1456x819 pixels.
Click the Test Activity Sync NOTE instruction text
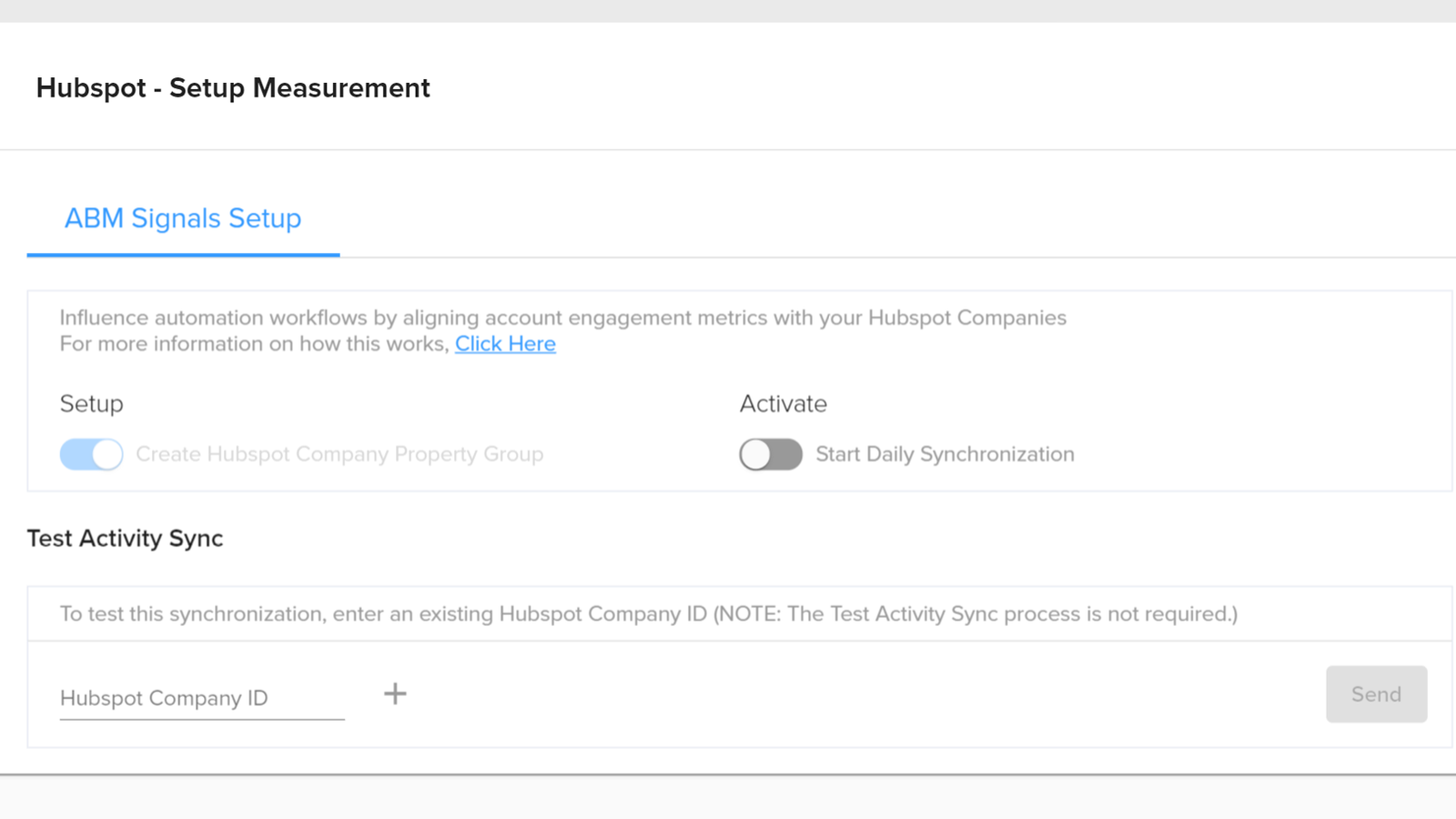tap(648, 614)
